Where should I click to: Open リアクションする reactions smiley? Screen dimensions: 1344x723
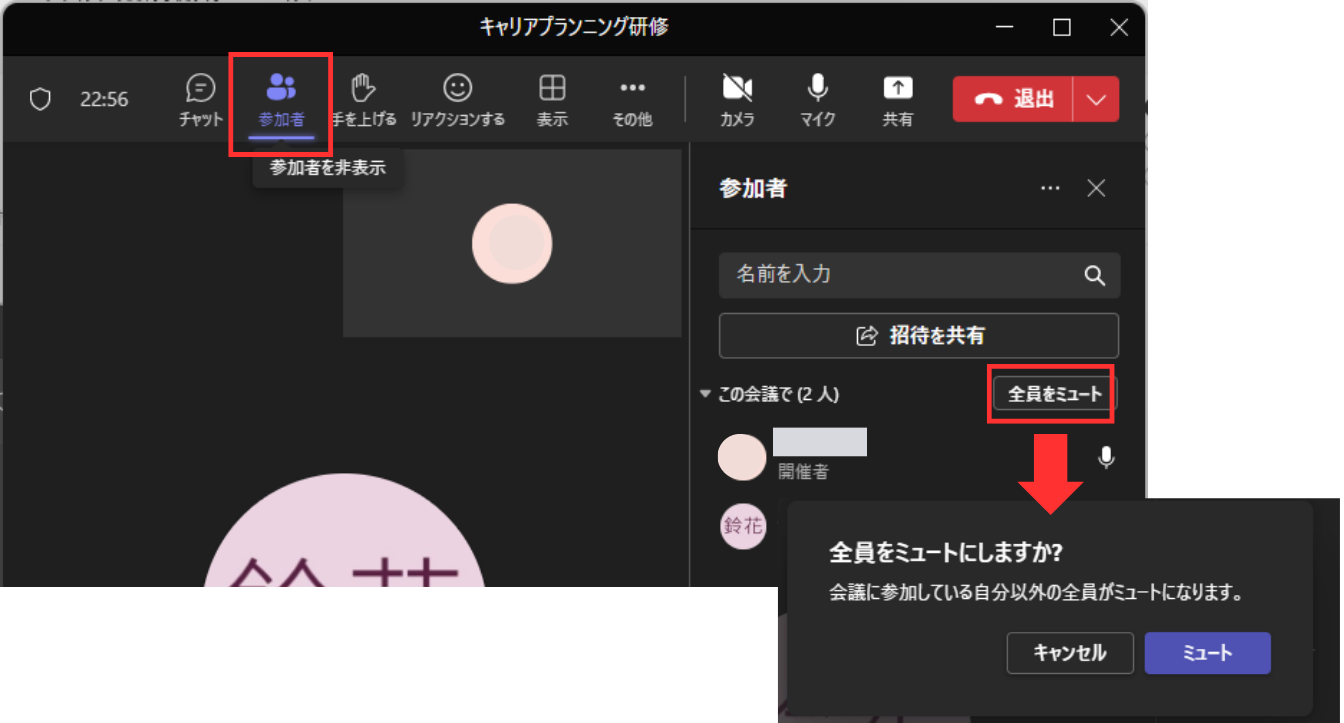457,90
